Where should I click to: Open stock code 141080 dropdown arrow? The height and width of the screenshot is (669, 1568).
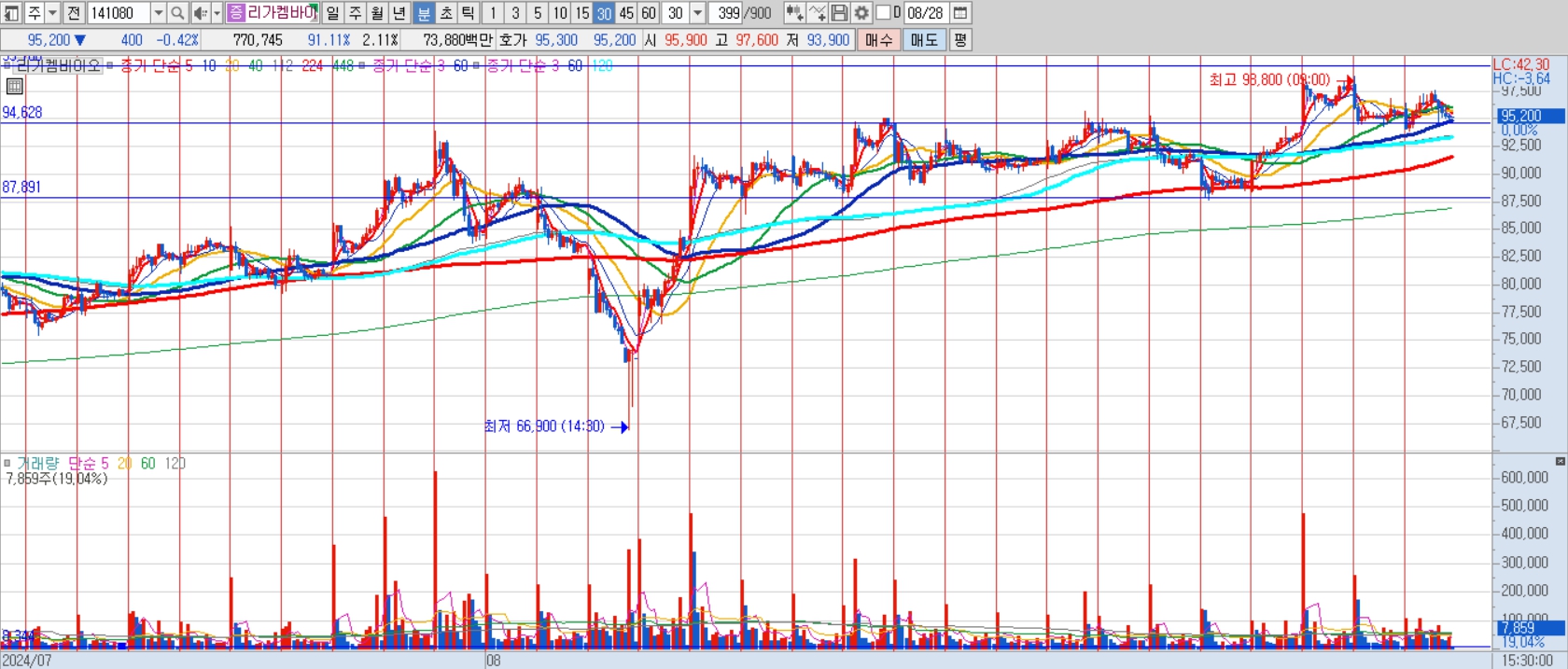click(158, 13)
